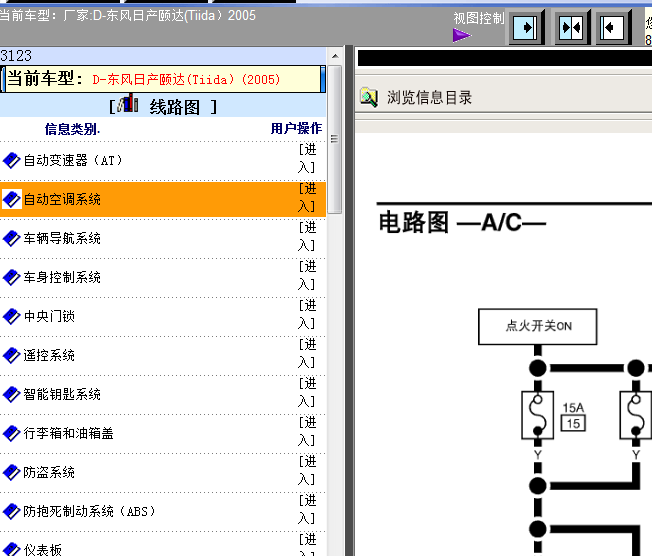Click the blue book icon for 自动变速器（AT）
The image size is (652, 556).
[12, 161]
